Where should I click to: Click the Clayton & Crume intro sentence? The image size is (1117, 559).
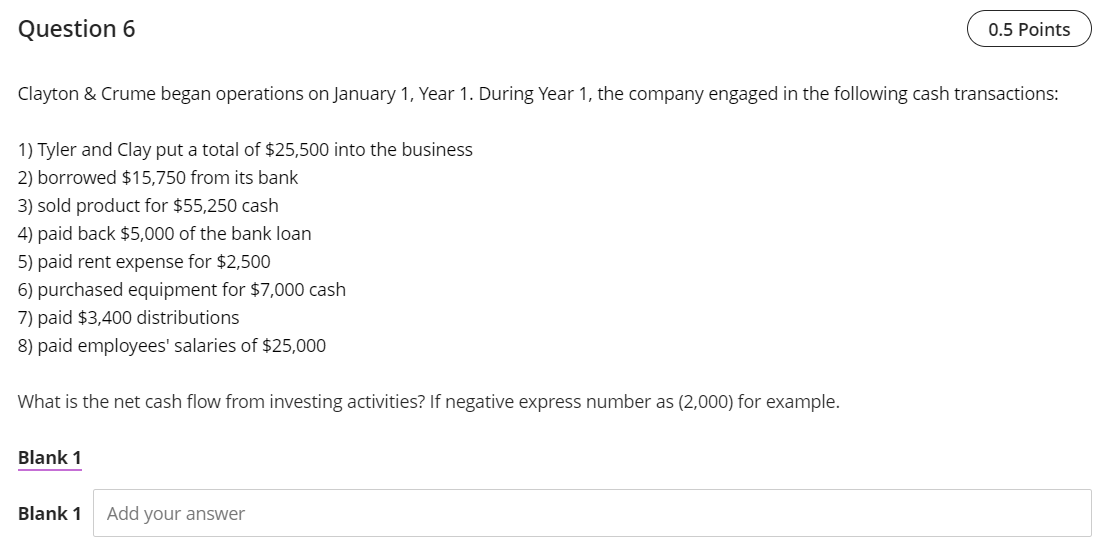(538, 94)
